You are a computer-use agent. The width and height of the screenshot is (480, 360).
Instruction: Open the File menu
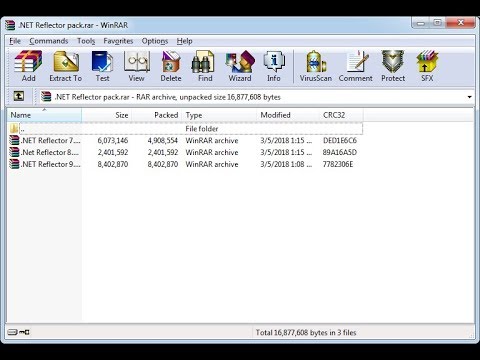pyautogui.click(x=15, y=41)
